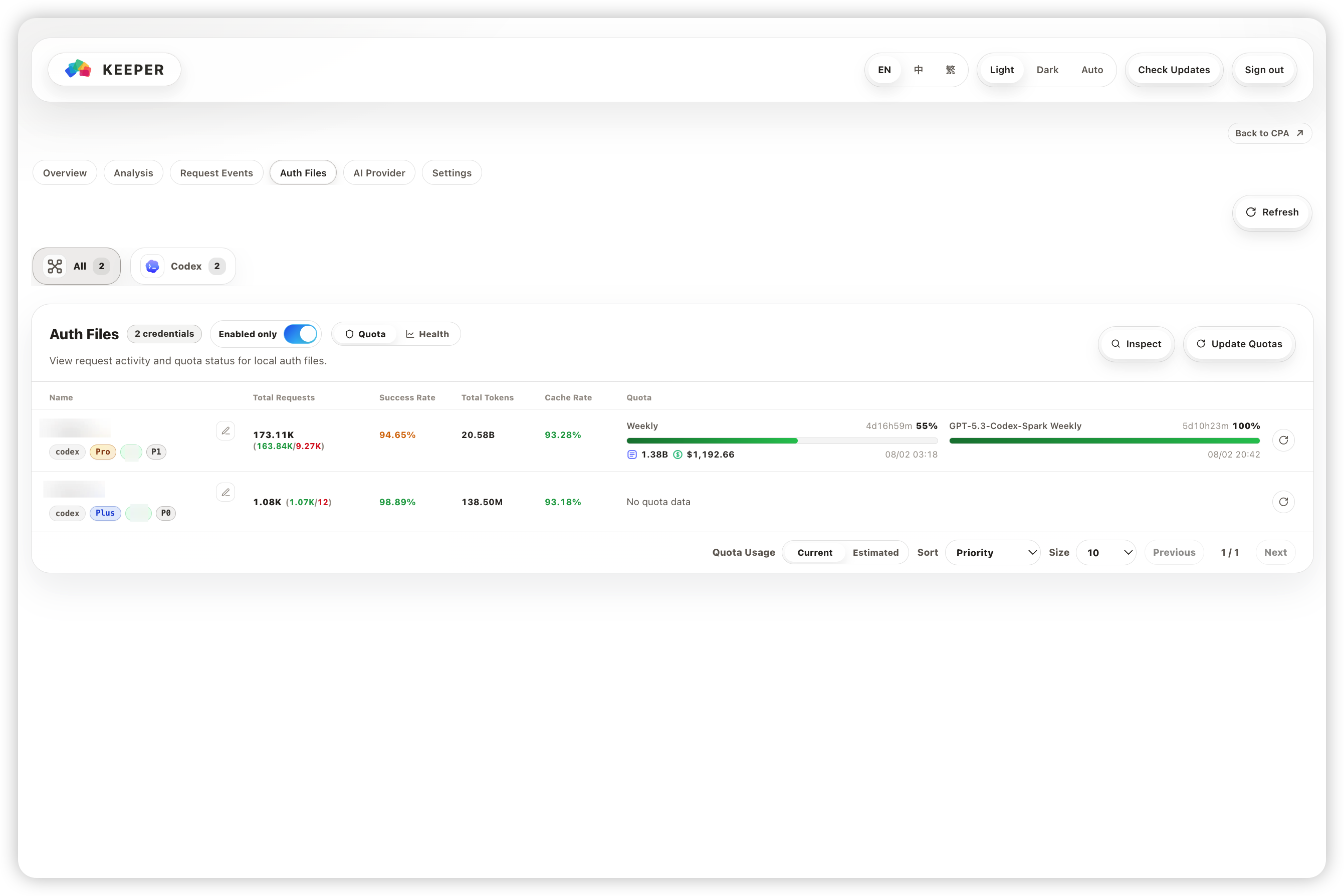
Task: Click the edit pencil icon for the Pro credential
Action: pyautogui.click(x=226, y=431)
